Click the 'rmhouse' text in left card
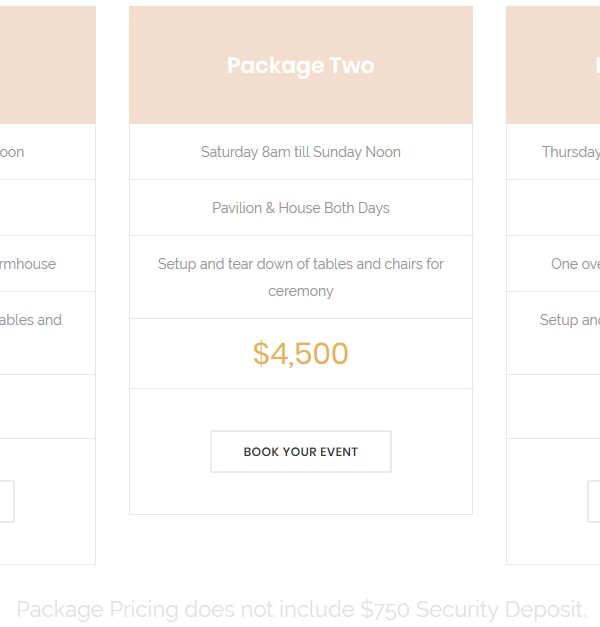Image resolution: width=600 pixels, height=627 pixels. (28, 264)
